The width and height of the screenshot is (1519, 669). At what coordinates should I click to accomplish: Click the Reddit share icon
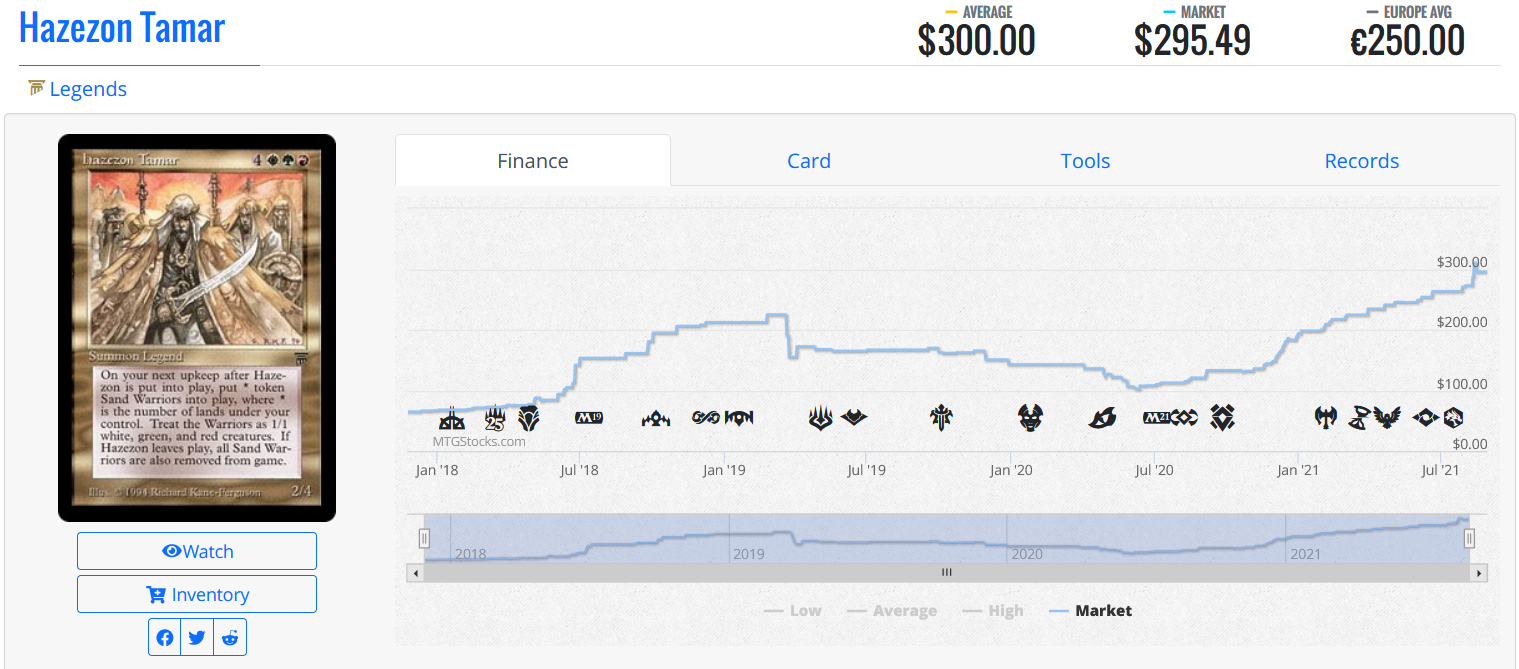(230, 638)
